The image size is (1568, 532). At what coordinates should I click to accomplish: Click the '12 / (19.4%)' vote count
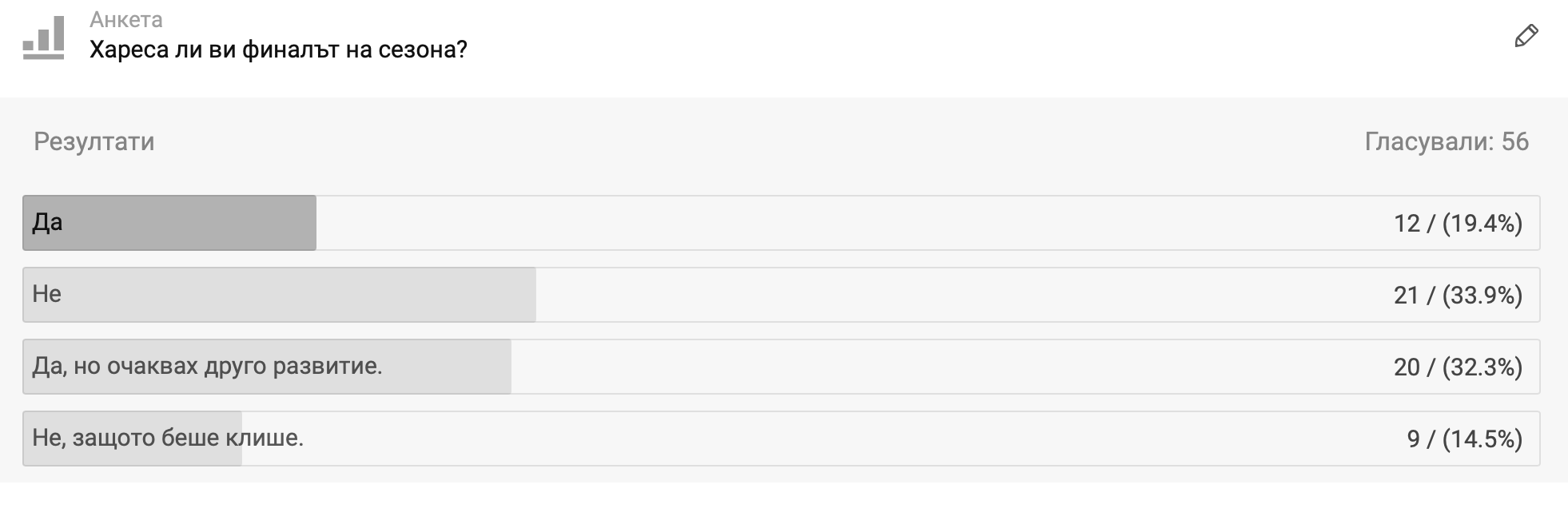click(1458, 223)
